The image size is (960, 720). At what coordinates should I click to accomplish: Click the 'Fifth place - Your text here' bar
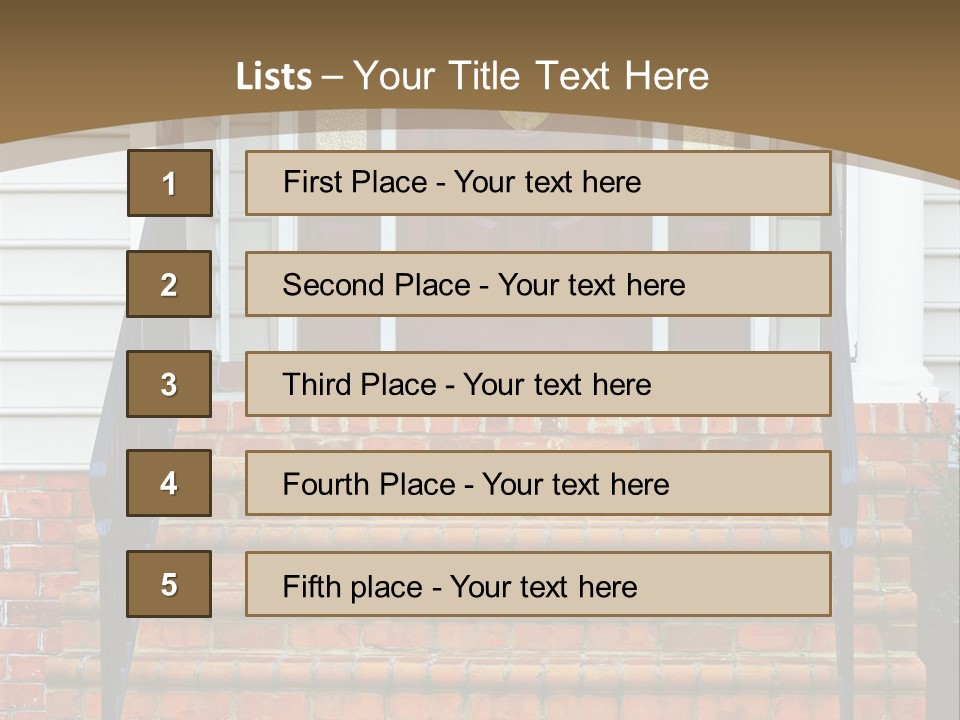coord(538,584)
